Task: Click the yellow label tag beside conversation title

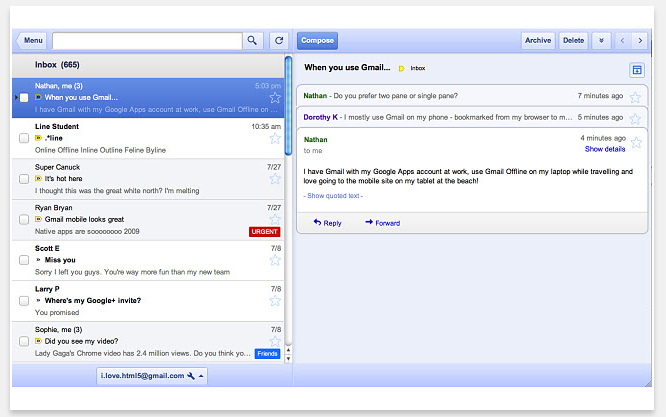Action: 401,68
